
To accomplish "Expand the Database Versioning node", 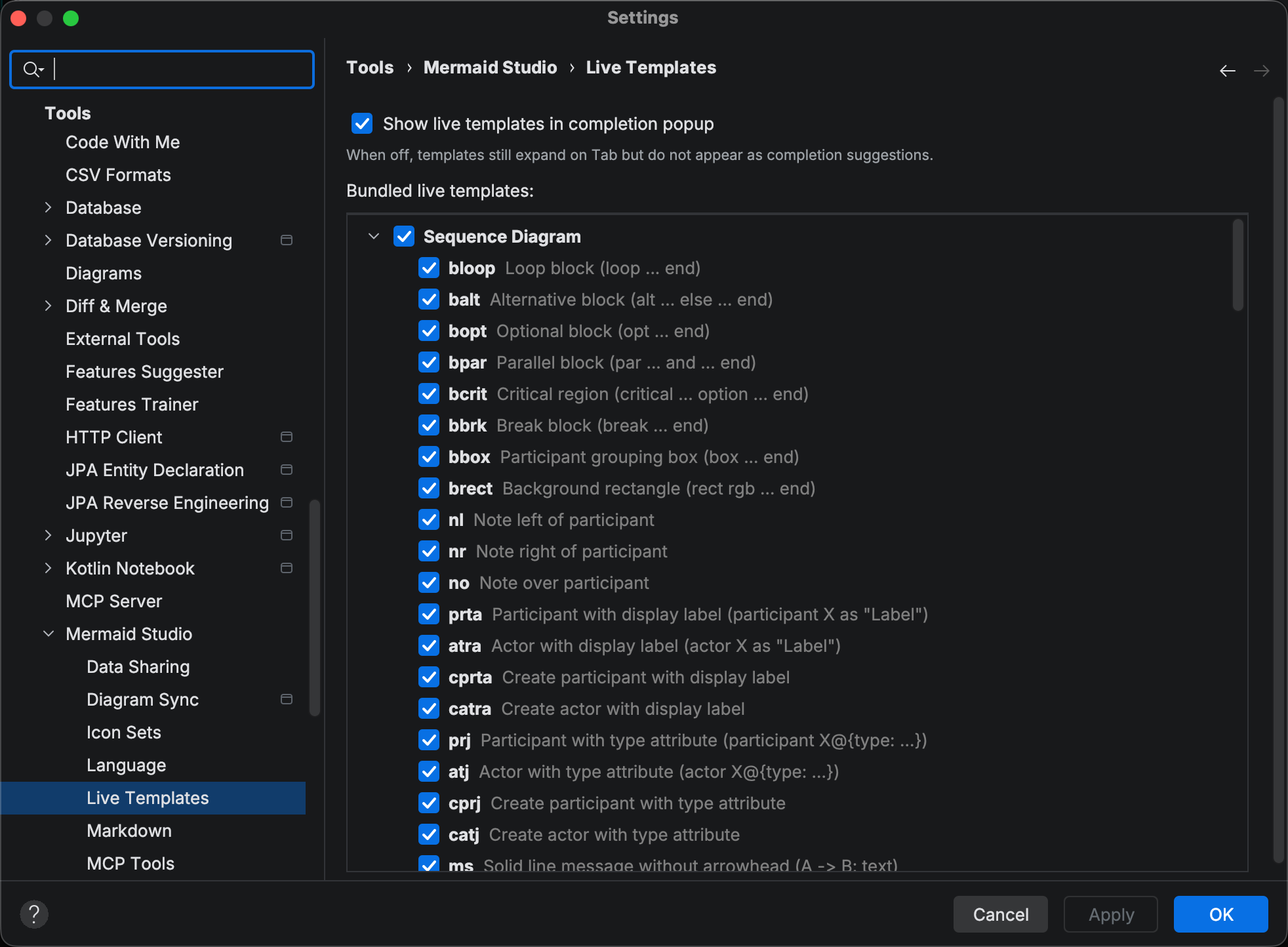I will pyautogui.click(x=48, y=240).
